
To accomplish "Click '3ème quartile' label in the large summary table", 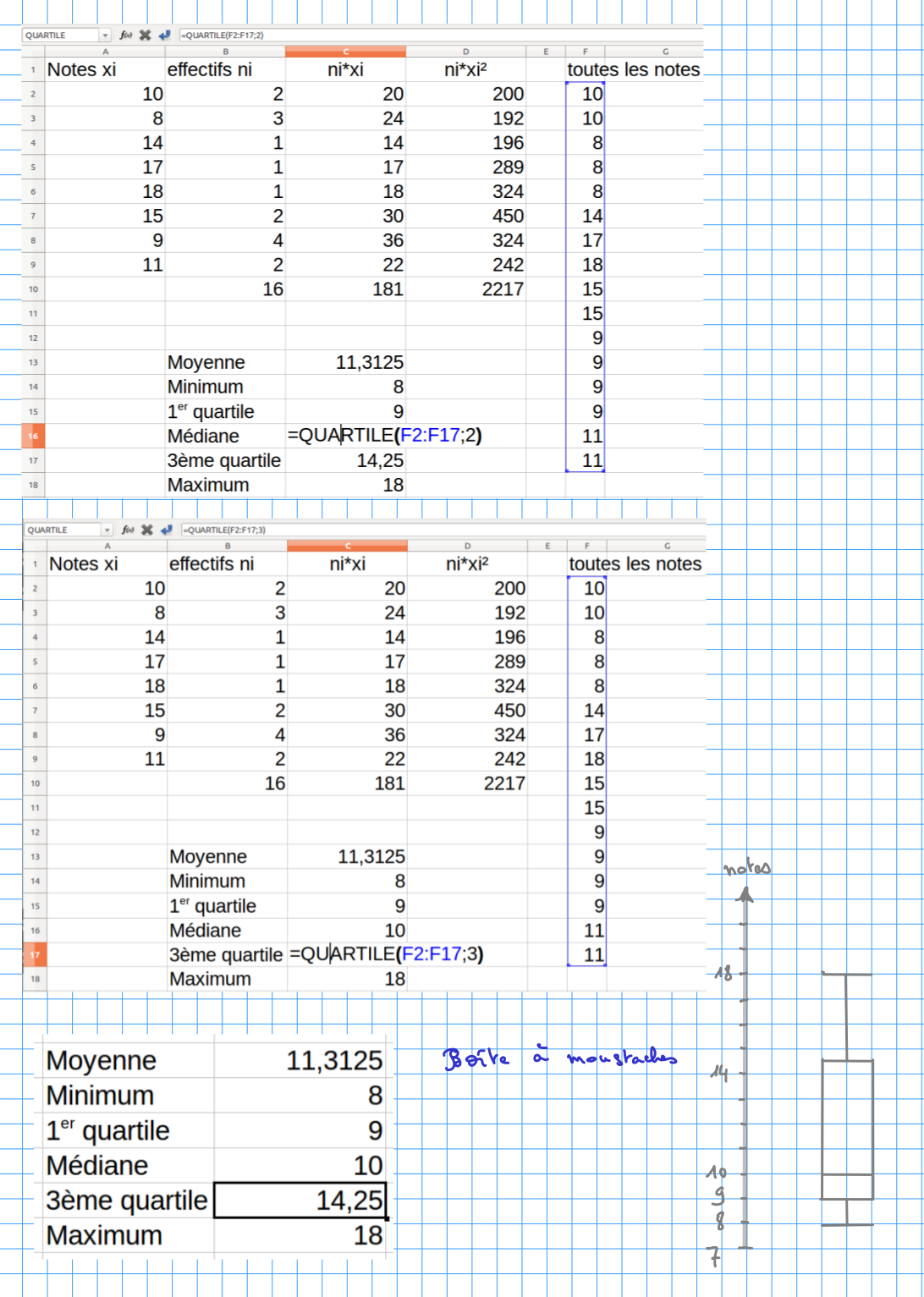I will pyautogui.click(x=127, y=1201).
